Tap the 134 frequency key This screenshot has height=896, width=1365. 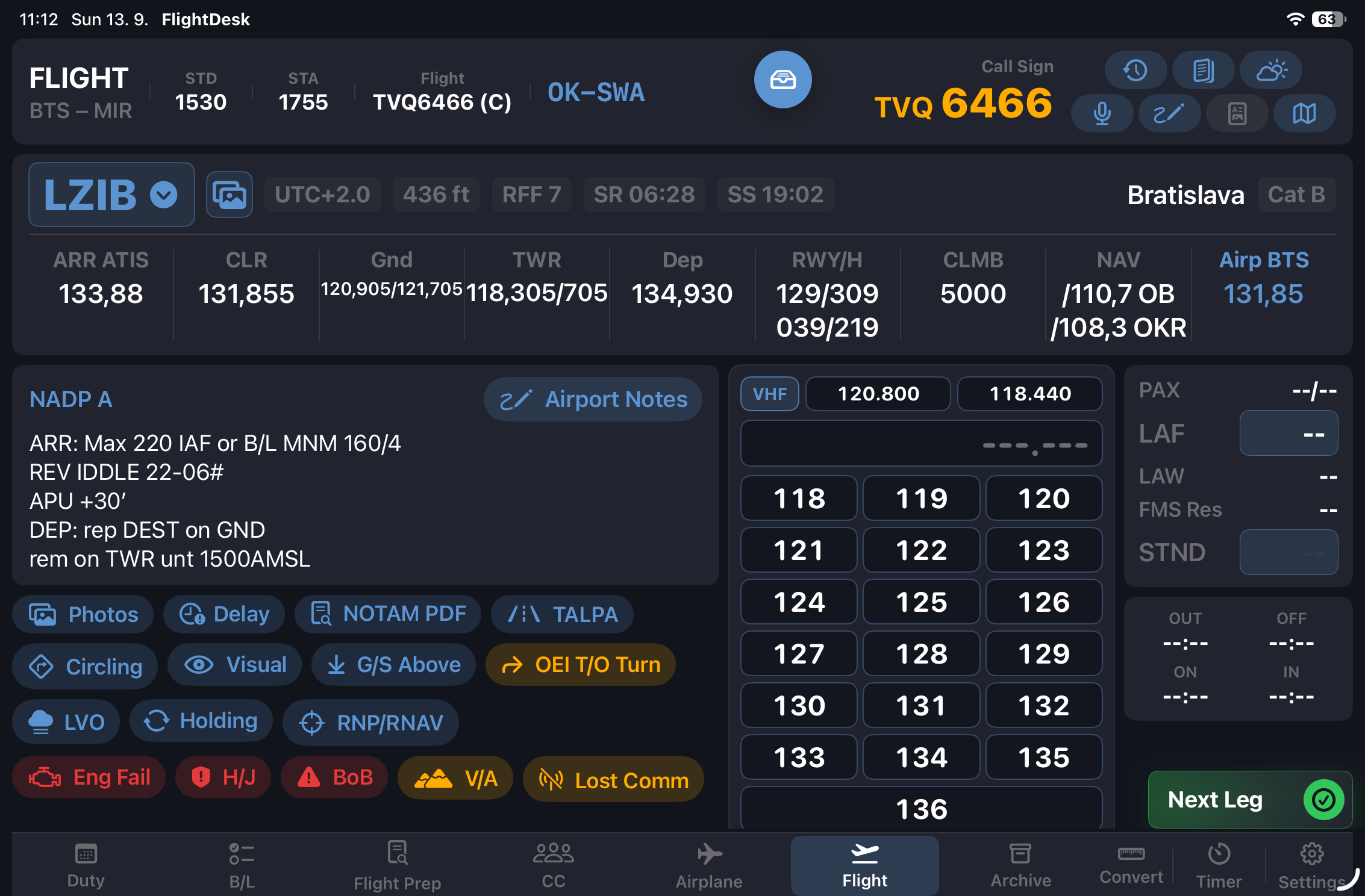921,757
